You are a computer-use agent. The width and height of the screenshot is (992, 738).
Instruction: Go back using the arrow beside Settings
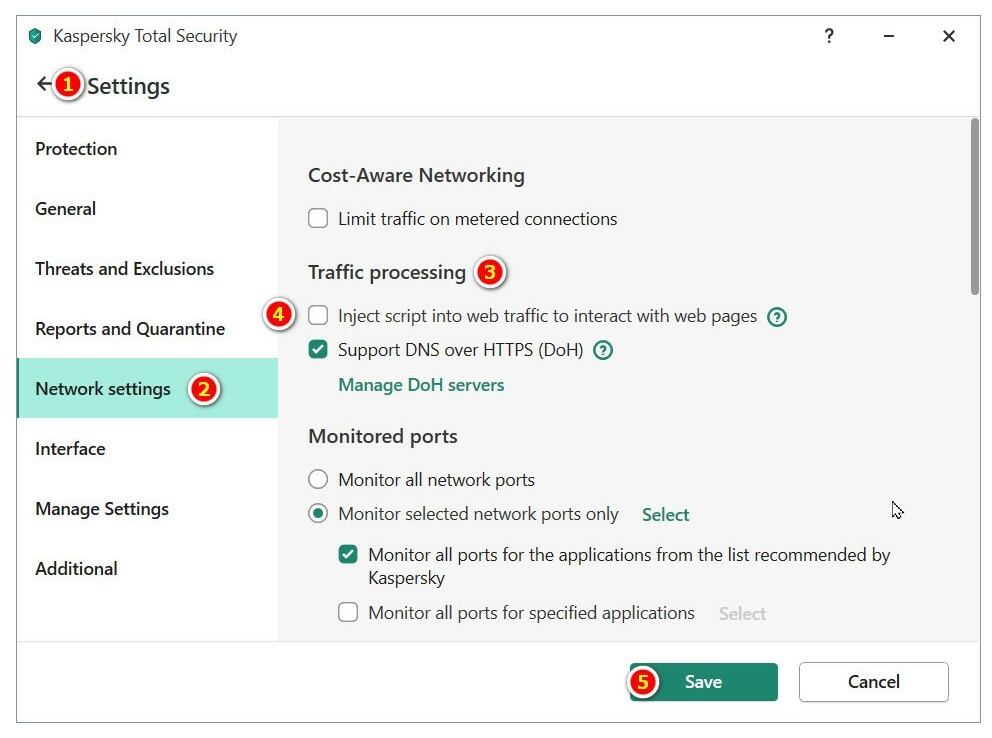44,83
